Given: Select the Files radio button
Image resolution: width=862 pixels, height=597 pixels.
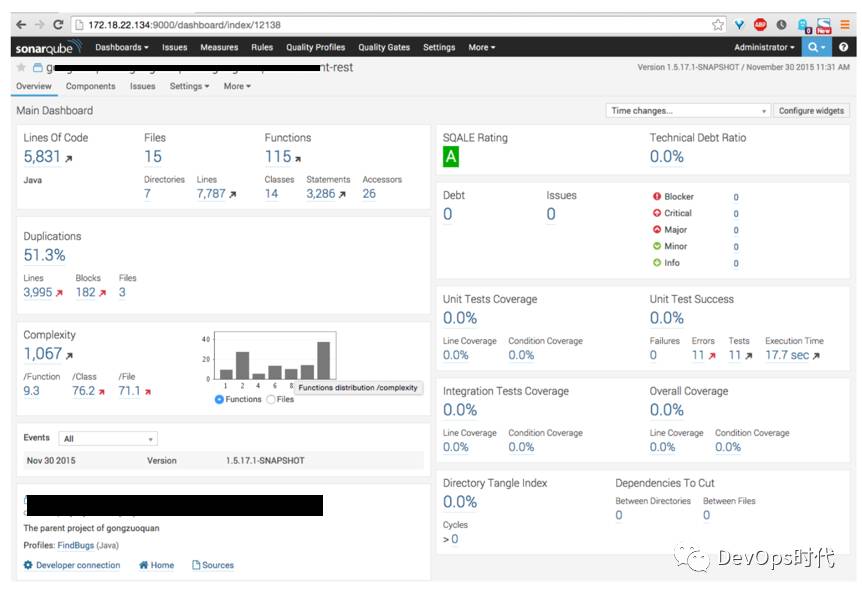Looking at the screenshot, I should pos(270,399).
